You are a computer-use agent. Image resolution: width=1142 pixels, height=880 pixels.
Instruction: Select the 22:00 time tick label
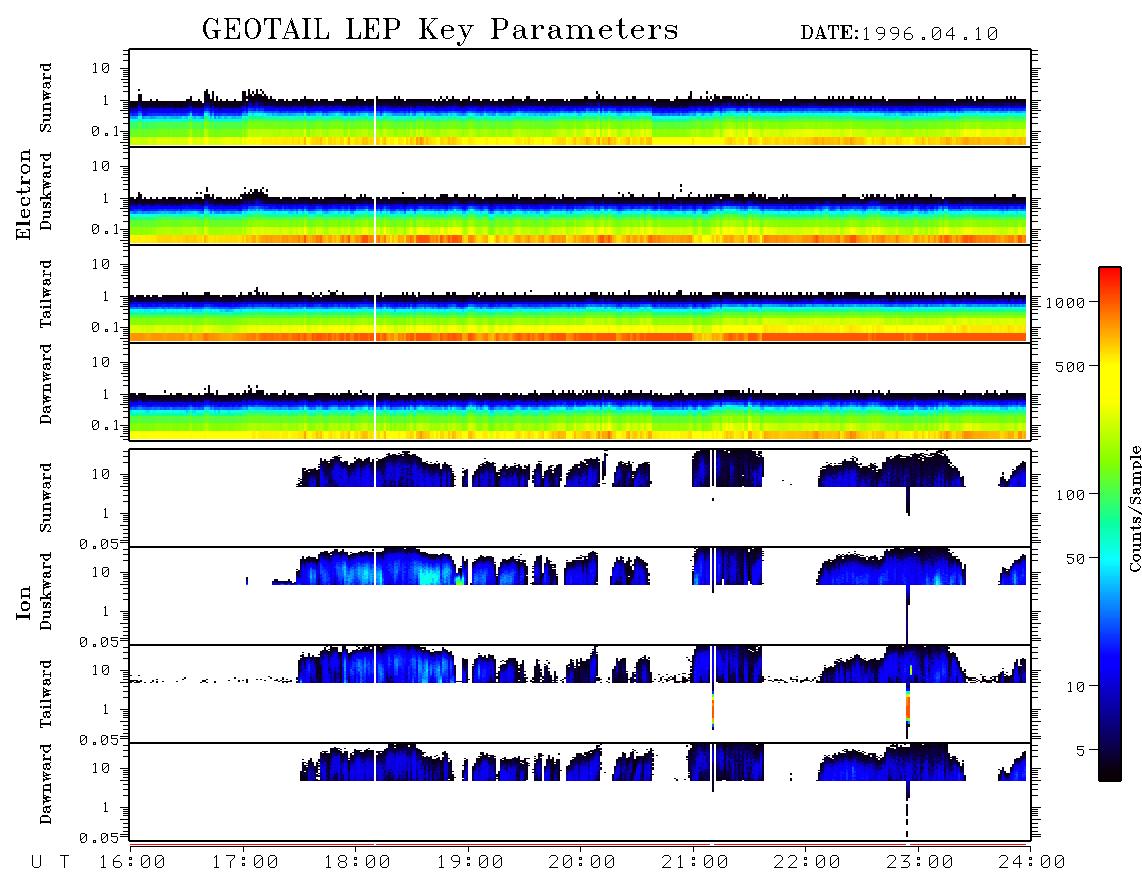tap(808, 863)
